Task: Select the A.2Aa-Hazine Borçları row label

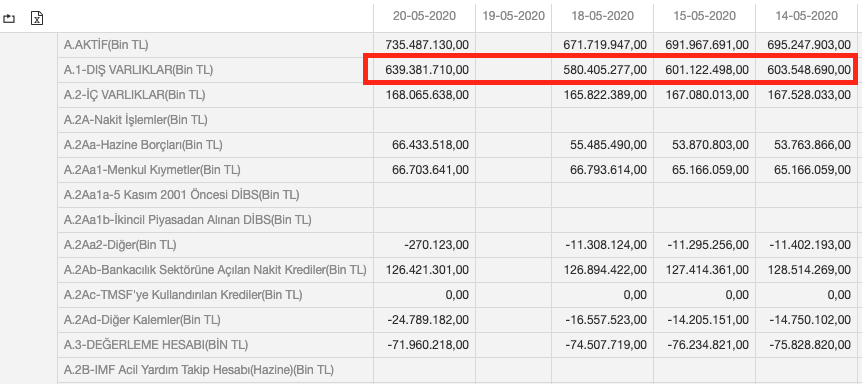Action: [x=143, y=145]
